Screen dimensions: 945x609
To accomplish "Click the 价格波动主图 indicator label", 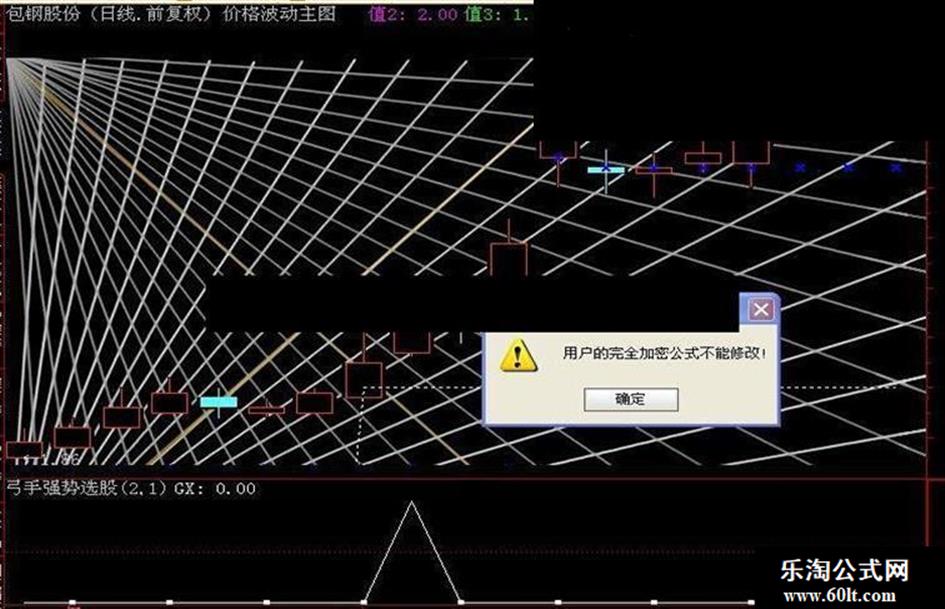I will pos(279,14).
